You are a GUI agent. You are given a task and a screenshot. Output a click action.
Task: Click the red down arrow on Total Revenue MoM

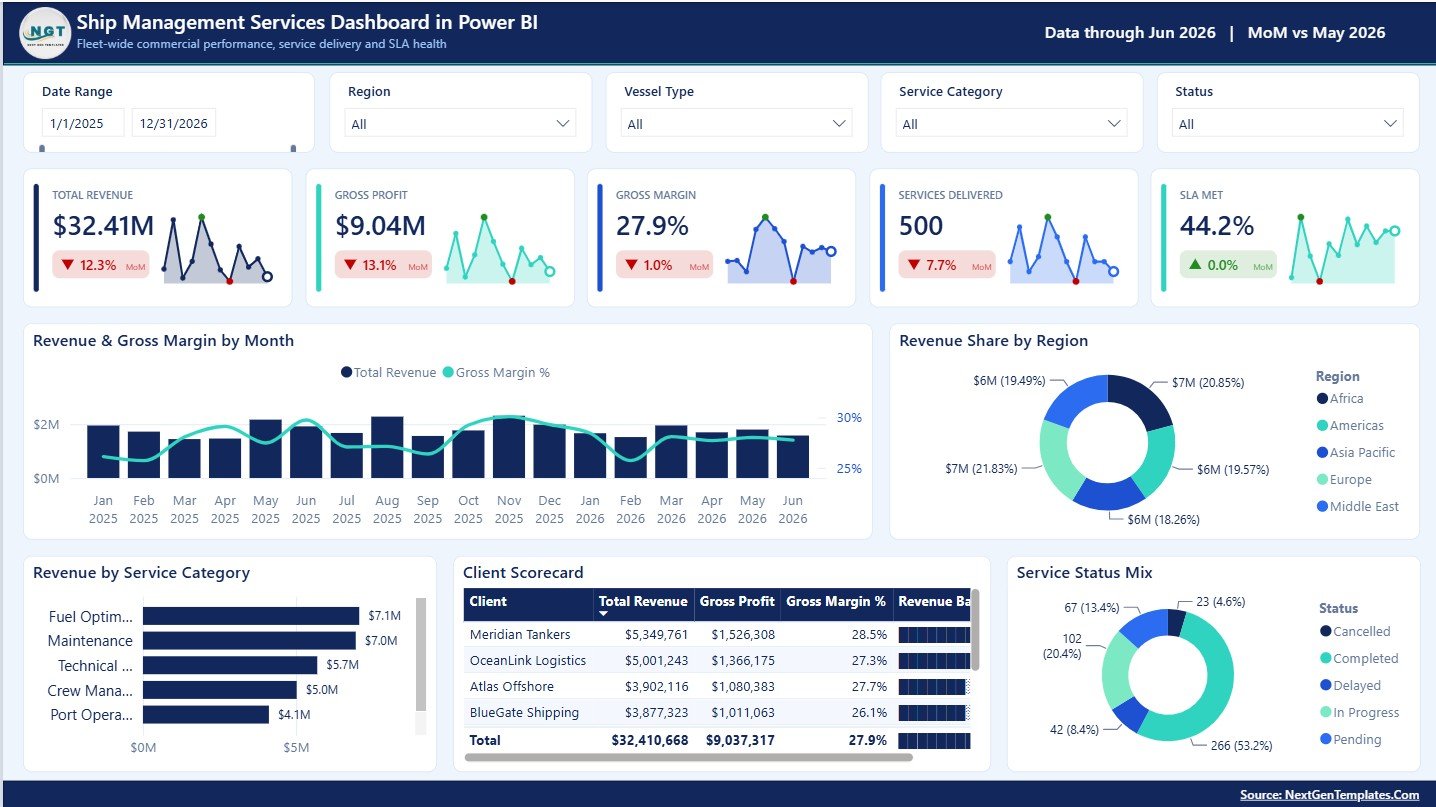click(x=68, y=265)
